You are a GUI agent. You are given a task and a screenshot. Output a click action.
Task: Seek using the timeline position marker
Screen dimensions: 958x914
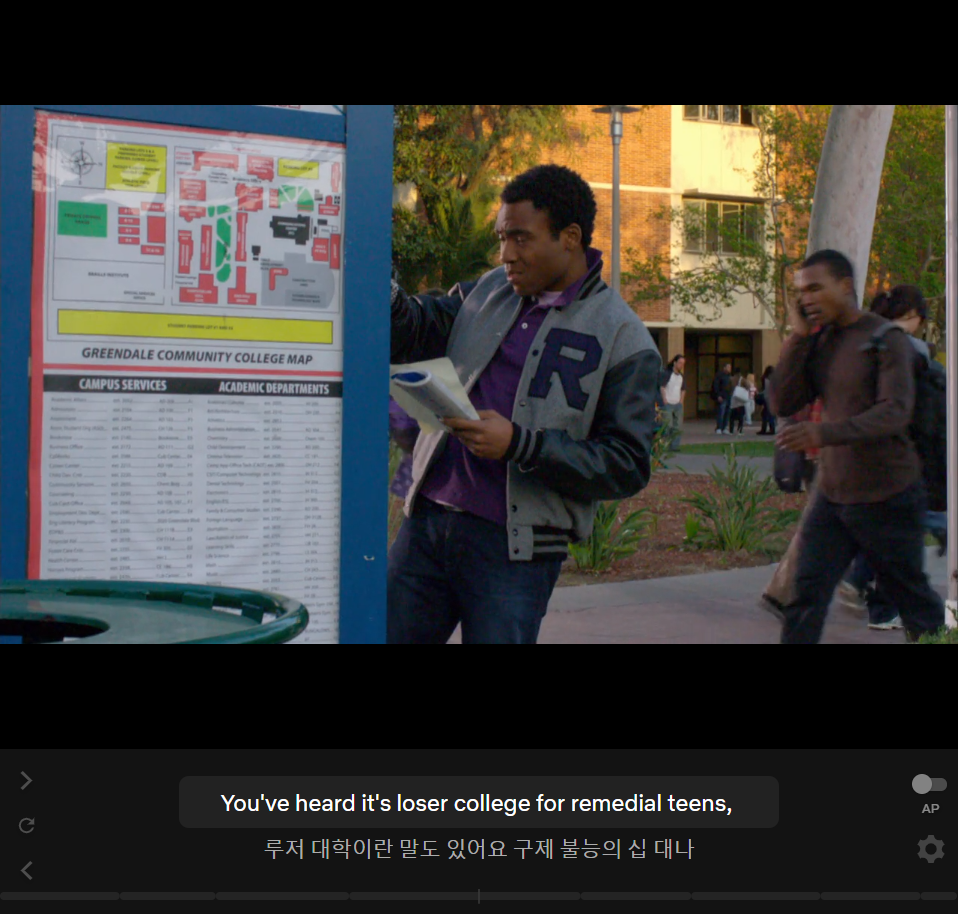coord(479,896)
